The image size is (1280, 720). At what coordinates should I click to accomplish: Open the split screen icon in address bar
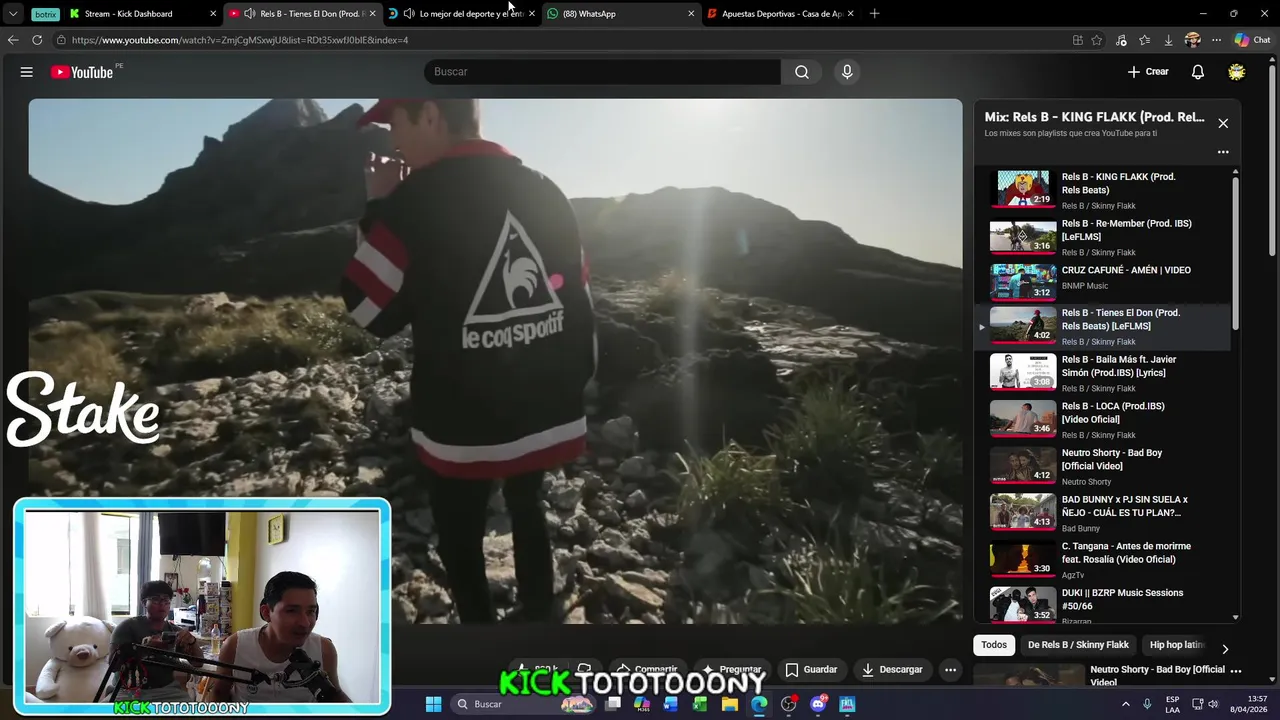[1077, 40]
